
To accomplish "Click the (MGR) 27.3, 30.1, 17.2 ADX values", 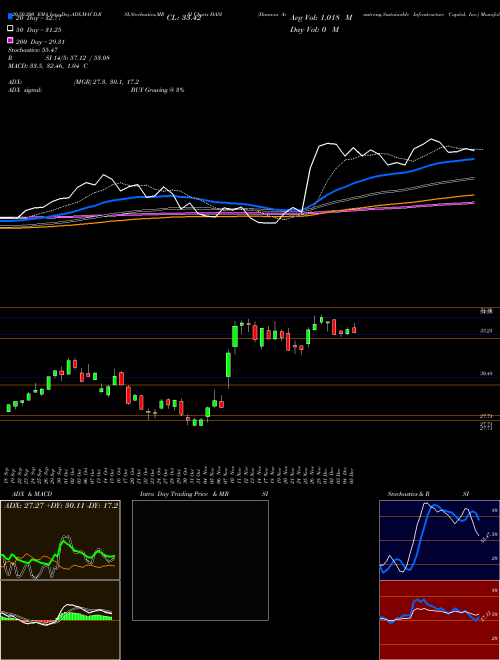I will pos(106,82).
